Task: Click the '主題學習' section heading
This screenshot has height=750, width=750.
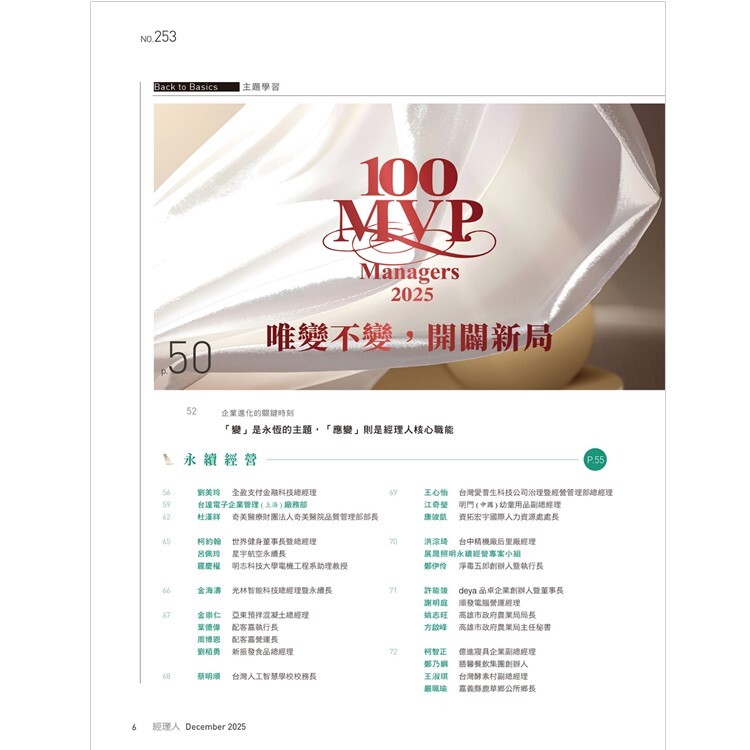Action: (261, 87)
